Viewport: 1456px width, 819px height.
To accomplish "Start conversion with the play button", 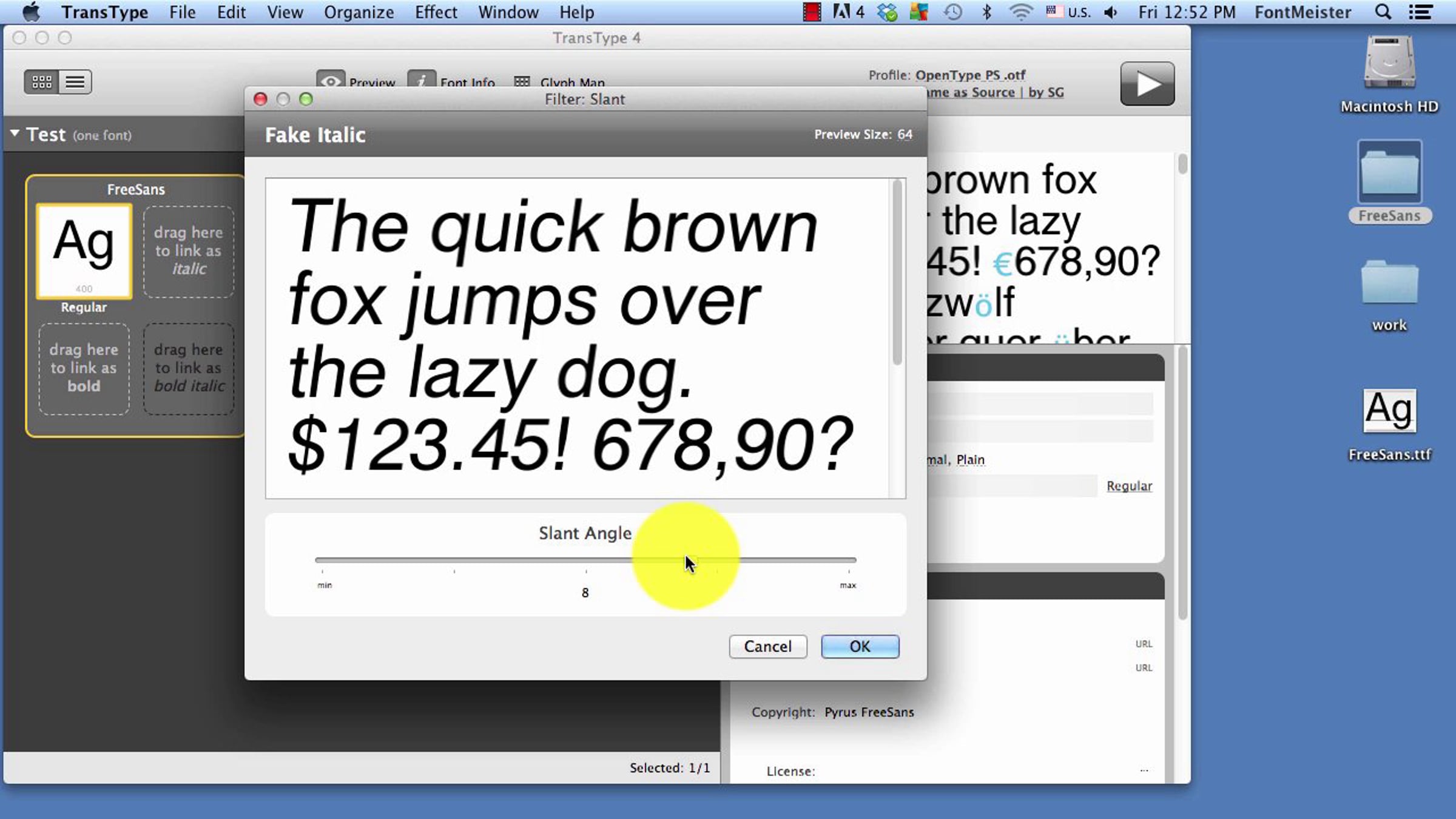I will coord(1147,84).
